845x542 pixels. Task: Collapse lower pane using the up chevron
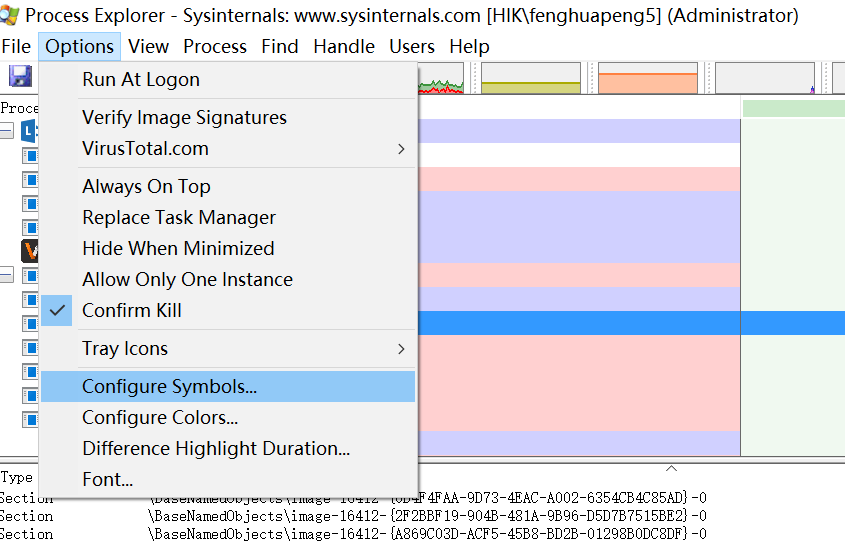tap(671, 468)
